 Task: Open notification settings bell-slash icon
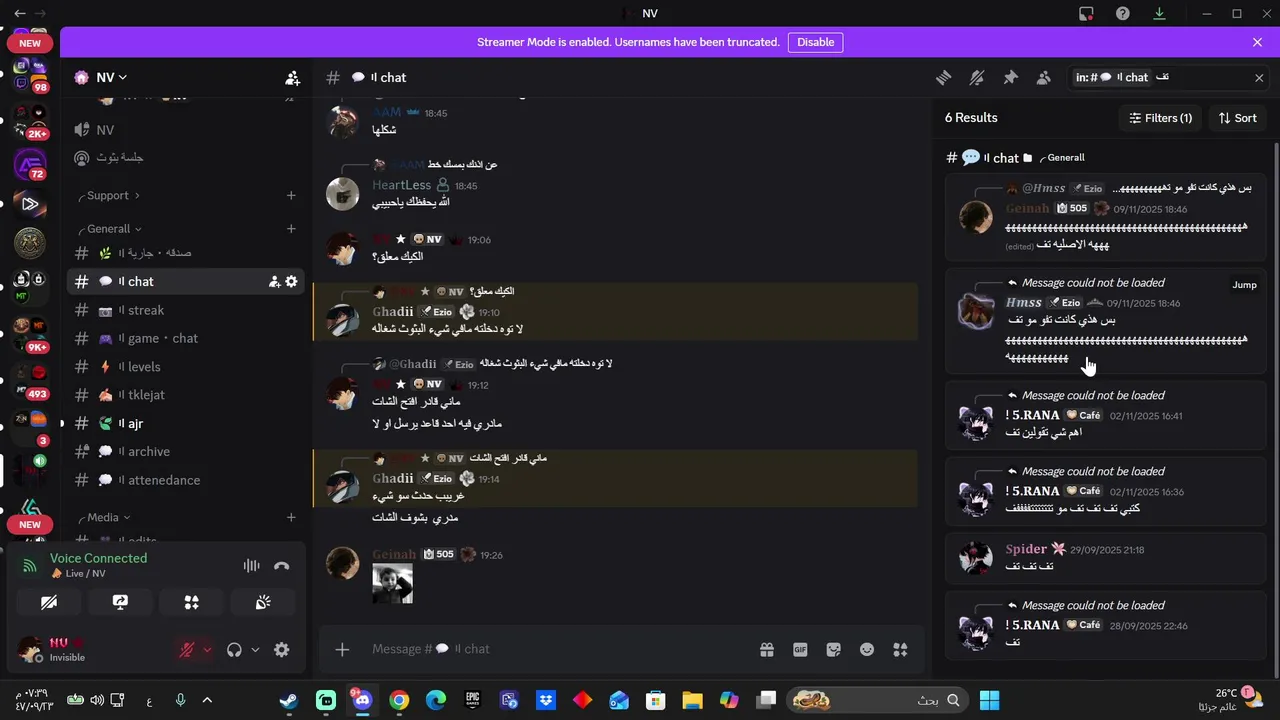click(x=977, y=78)
